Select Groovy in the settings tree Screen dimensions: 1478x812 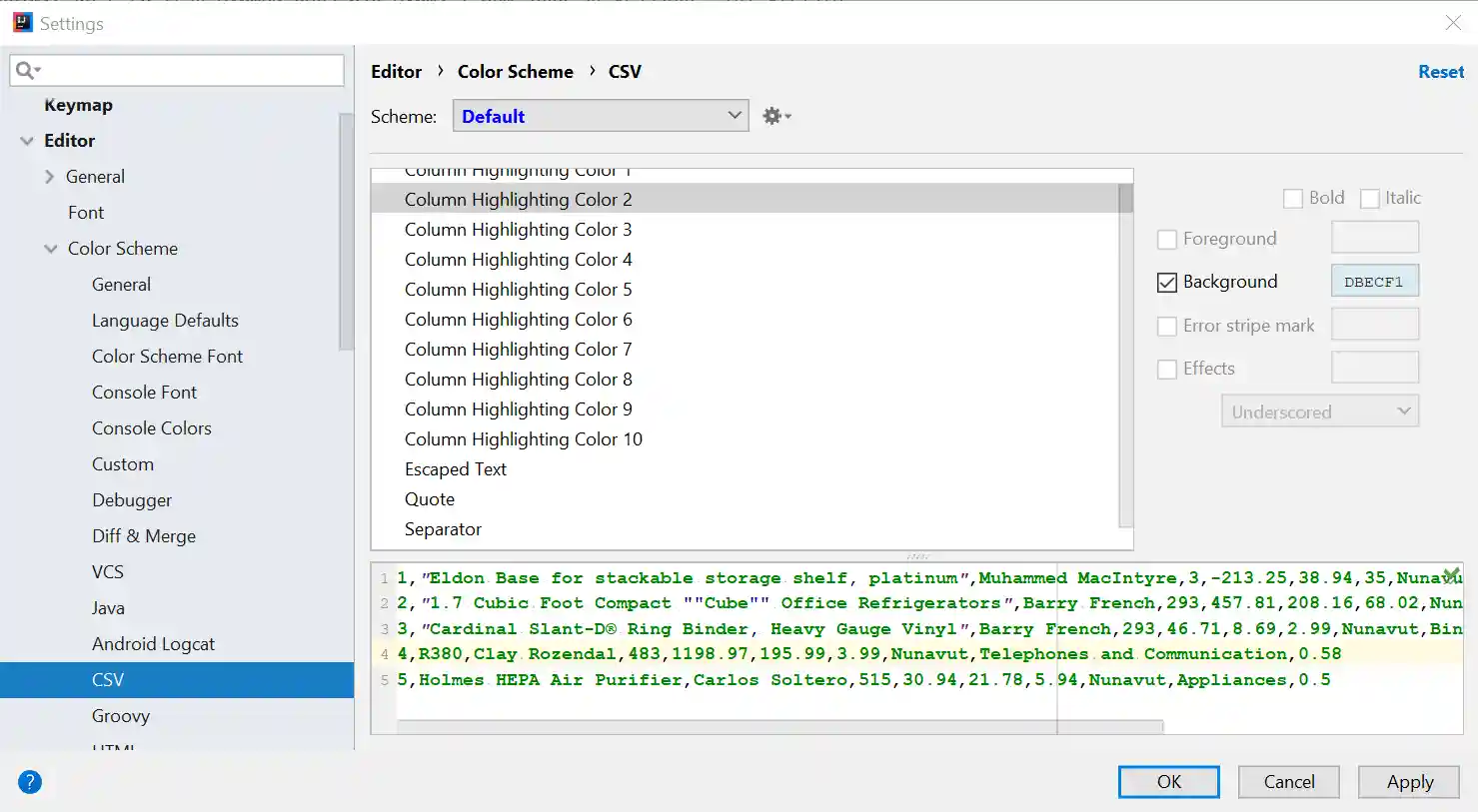(121, 715)
